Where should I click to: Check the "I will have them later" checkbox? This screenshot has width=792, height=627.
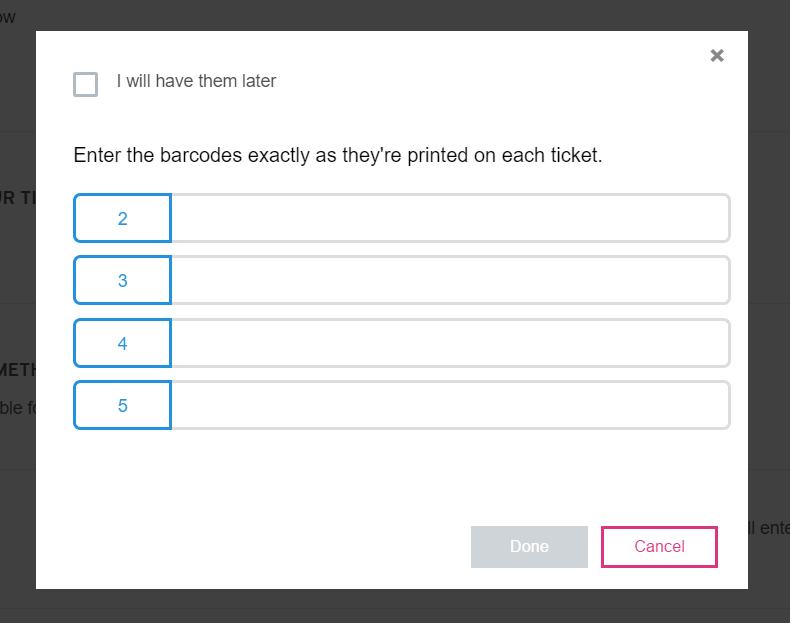pyautogui.click(x=86, y=84)
